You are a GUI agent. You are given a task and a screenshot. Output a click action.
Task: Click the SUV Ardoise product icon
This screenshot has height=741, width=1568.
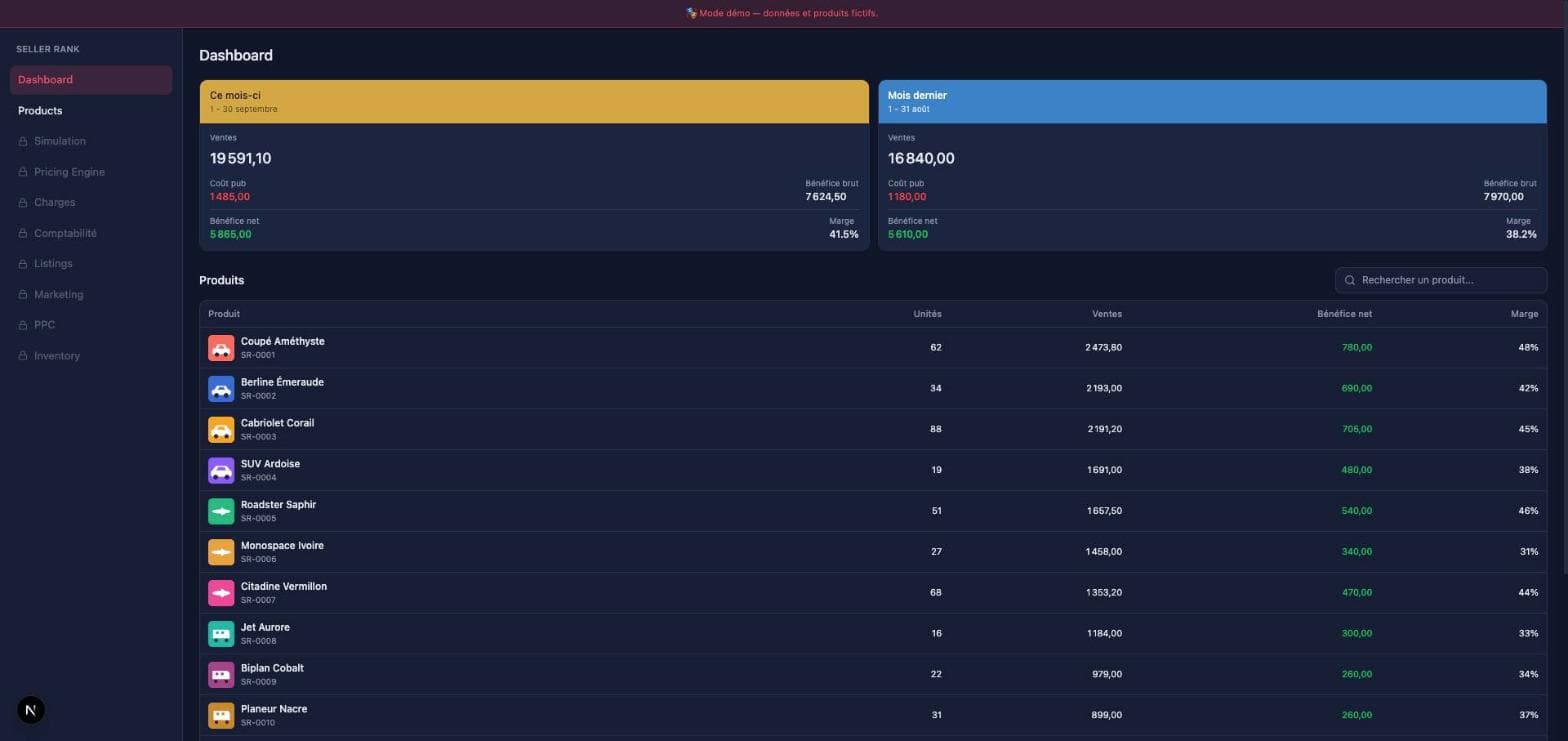point(221,470)
